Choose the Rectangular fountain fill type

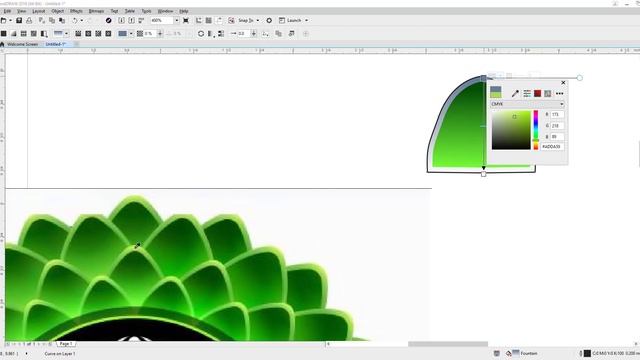pos(108,33)
